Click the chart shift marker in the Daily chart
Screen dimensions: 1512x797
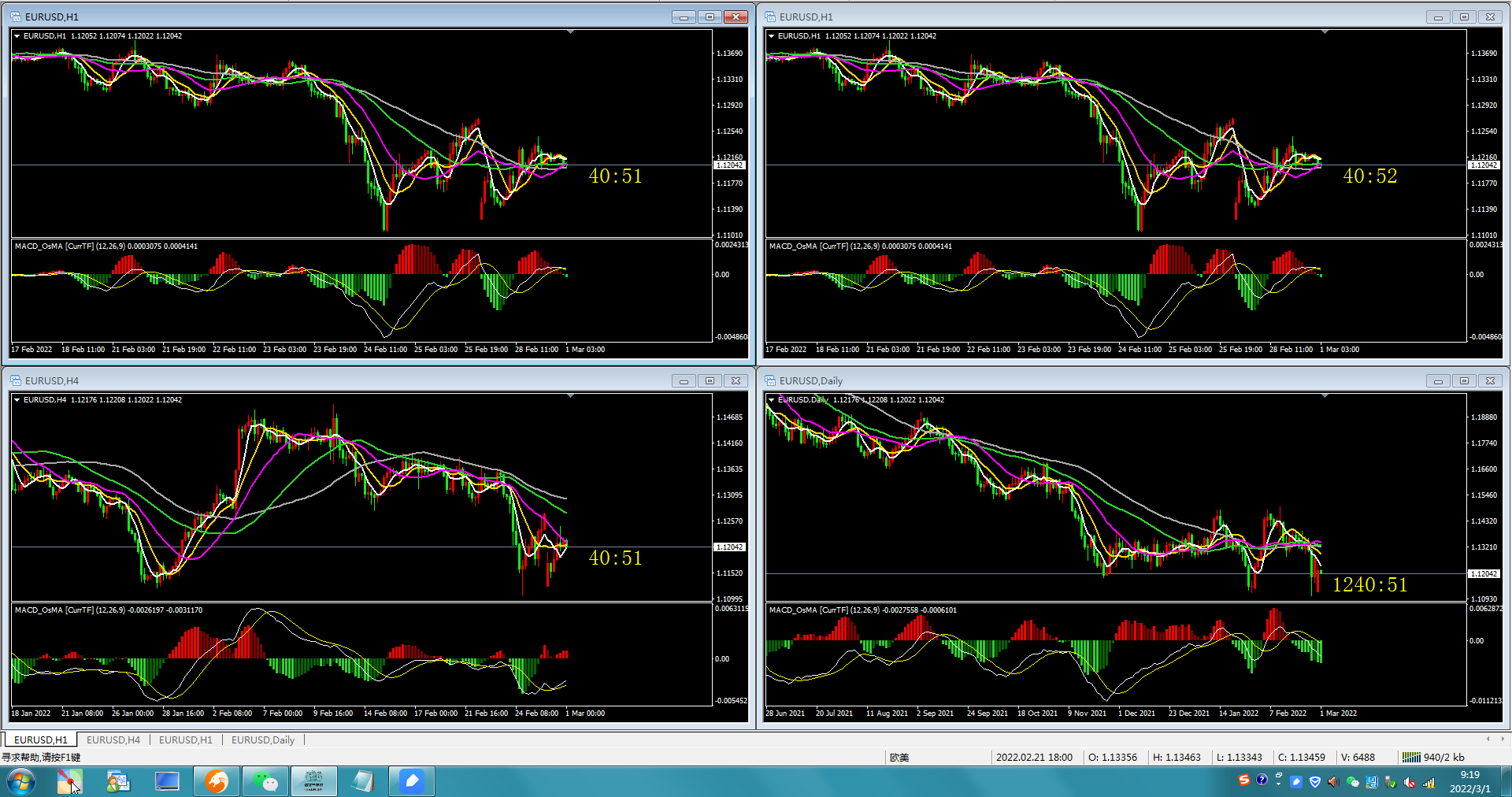[x=1325, y=395]
